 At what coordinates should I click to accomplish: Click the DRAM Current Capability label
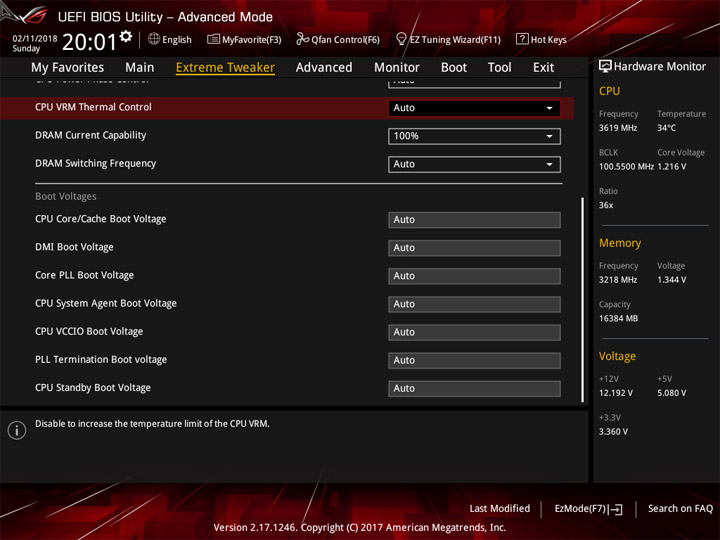click(x=90, y=135)
